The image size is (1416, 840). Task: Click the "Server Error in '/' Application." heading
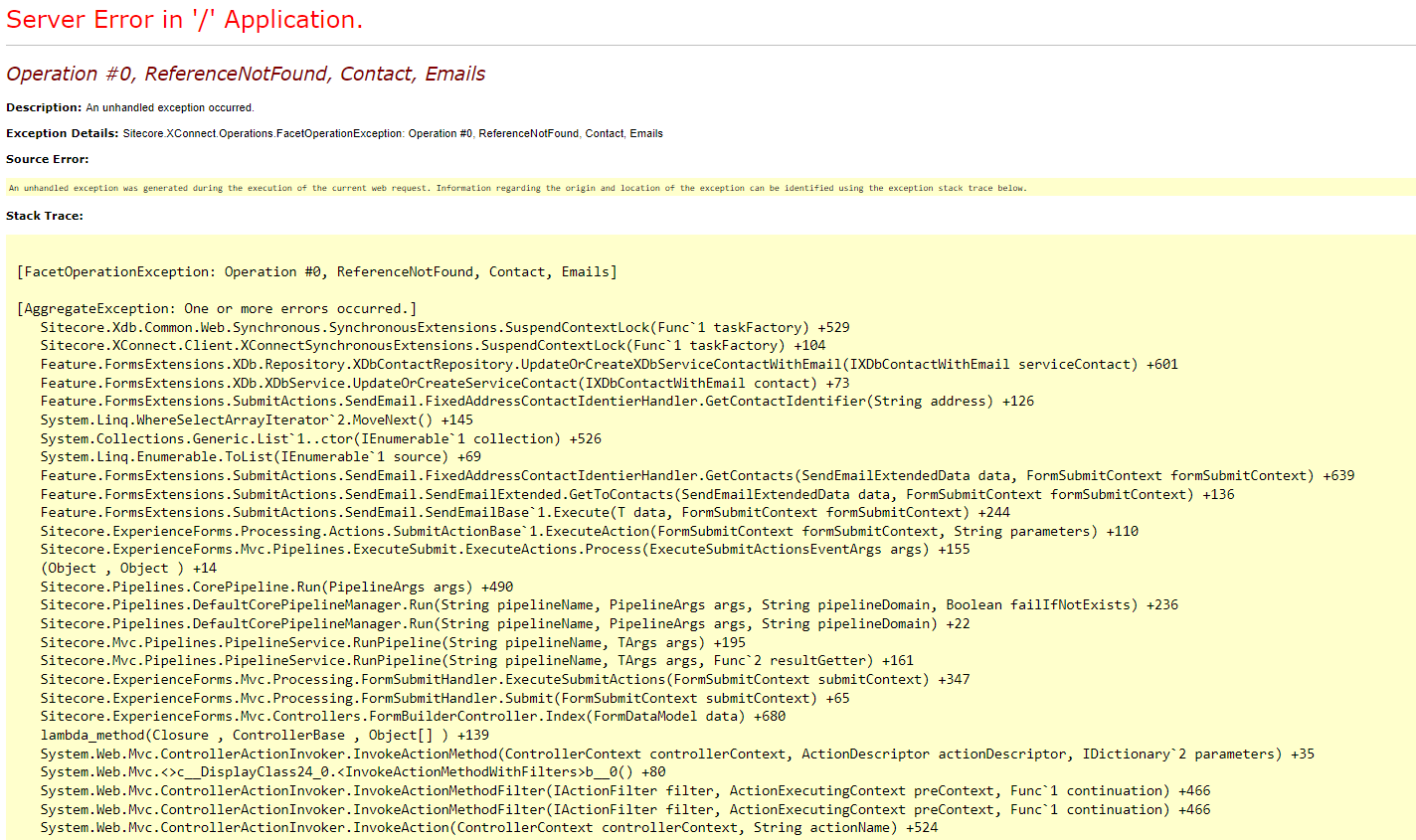(x=184, y=20)
